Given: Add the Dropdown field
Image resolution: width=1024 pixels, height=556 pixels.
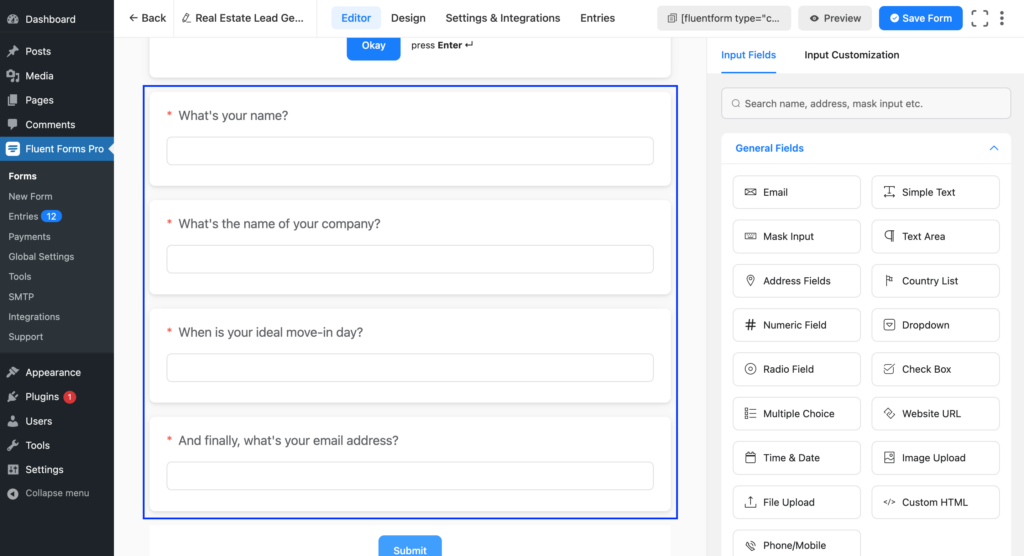Looking at the screenshot, I should [x=935, y=325].
